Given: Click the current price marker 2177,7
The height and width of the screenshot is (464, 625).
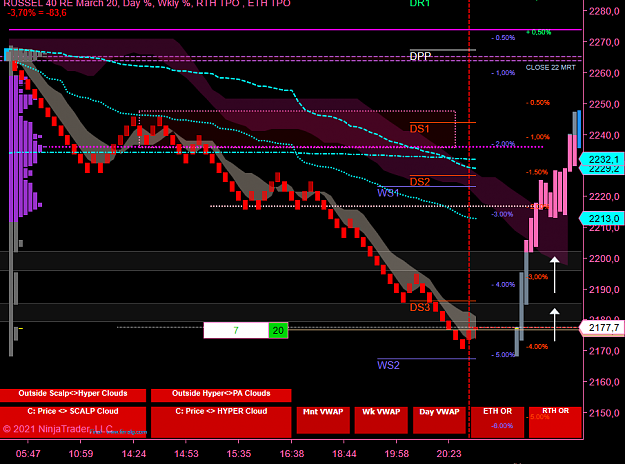Looking at the screenshot, I should point(602,328).
